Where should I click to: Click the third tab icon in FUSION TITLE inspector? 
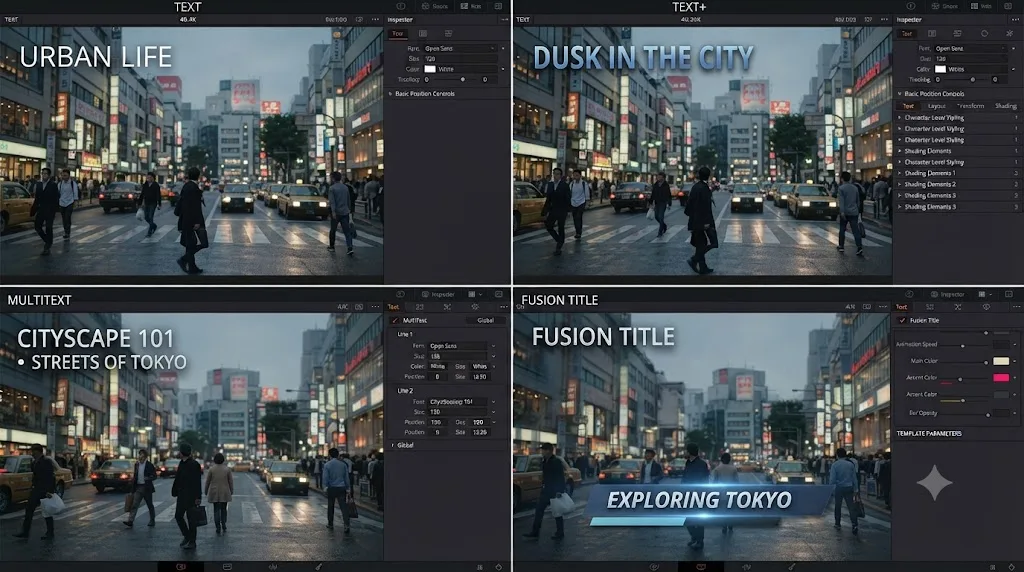click(x=958, y=307)
